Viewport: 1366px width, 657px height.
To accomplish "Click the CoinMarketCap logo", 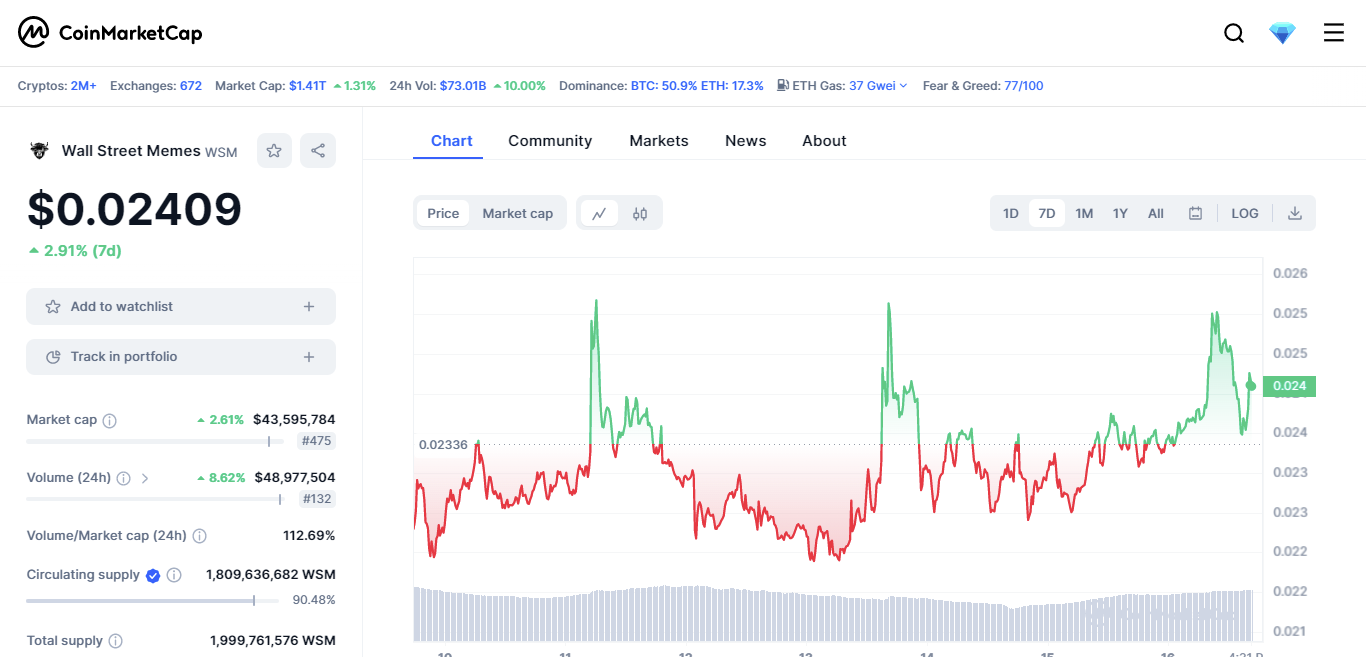I will tap(110, 33).
